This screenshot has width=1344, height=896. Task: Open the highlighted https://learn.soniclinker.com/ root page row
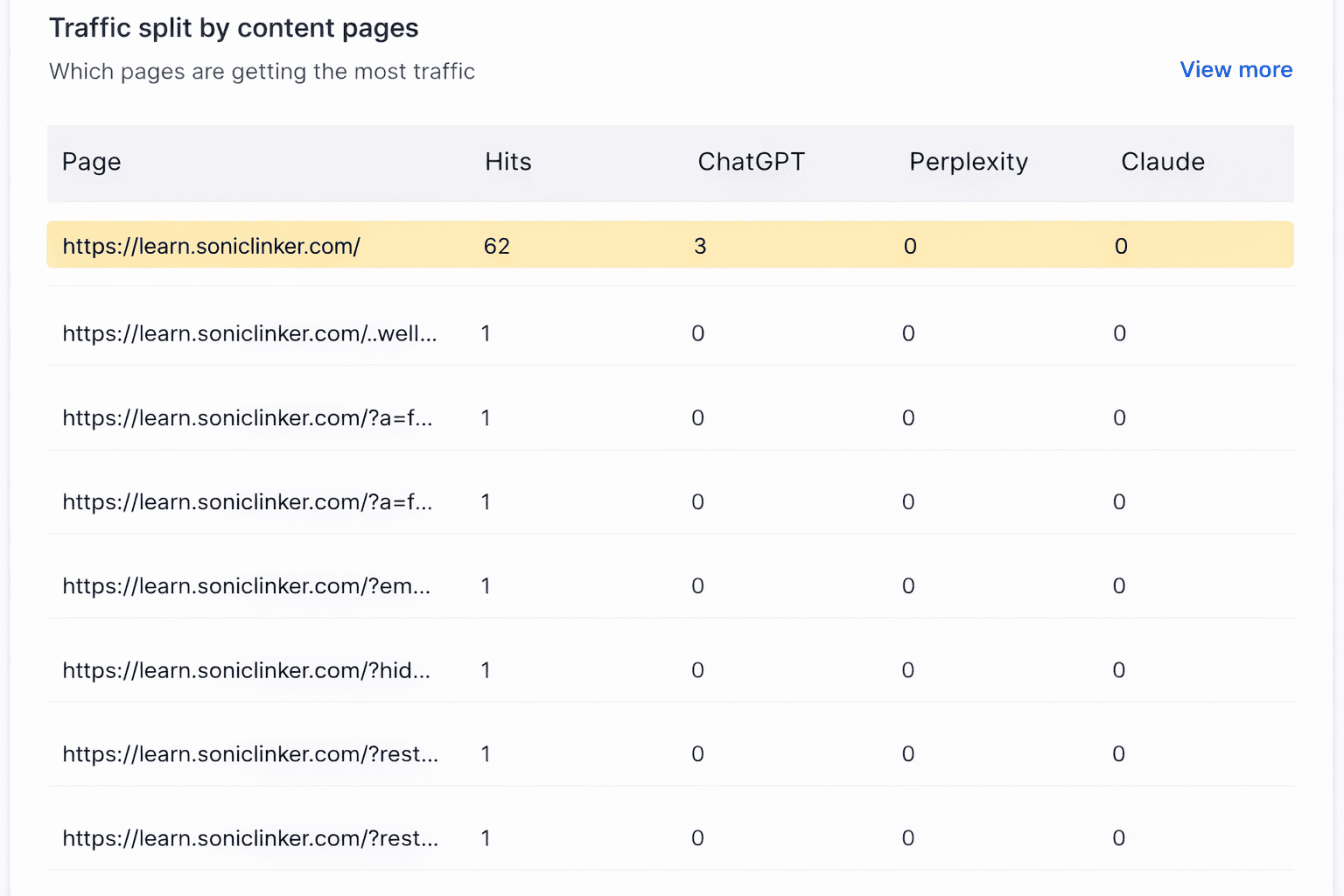pos(212,246)
